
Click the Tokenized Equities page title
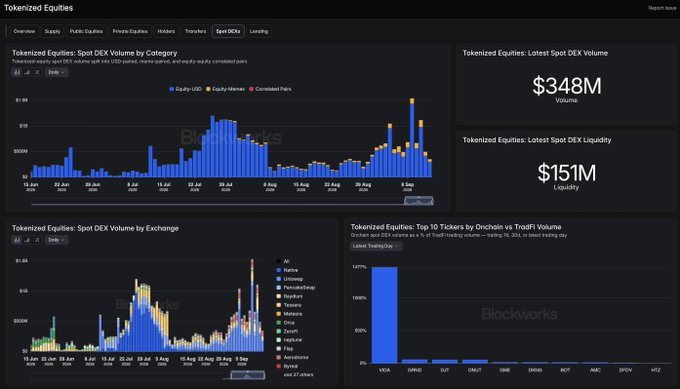click(x=39, y=8)
